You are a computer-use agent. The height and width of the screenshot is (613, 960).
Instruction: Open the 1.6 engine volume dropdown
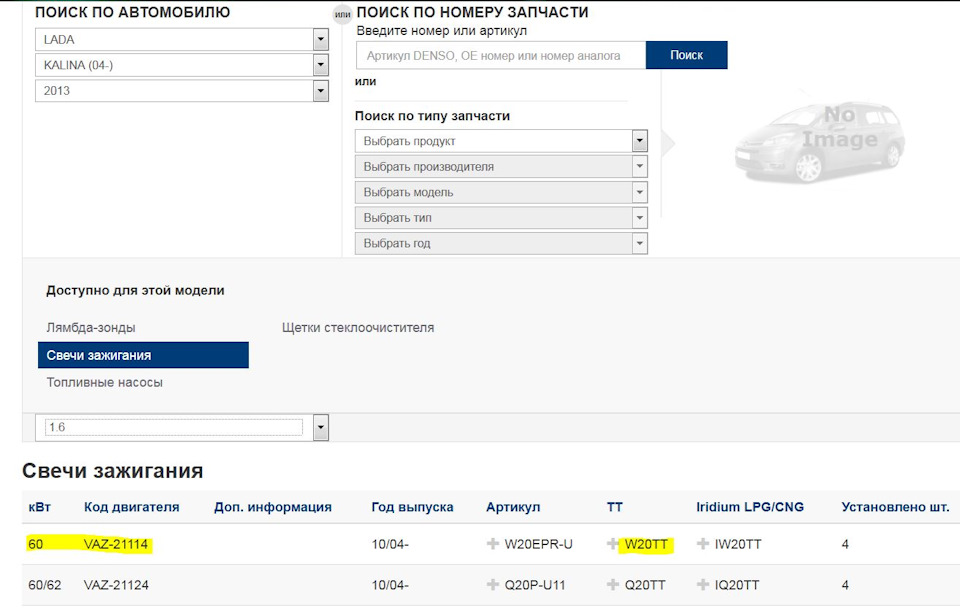click(x=320, y=428)
